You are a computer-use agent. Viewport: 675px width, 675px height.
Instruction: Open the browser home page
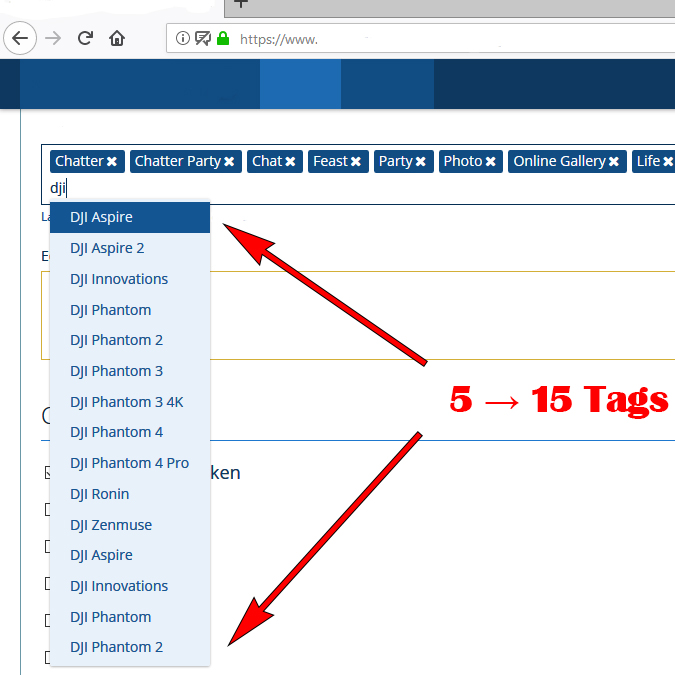click(x=117, y=38)
